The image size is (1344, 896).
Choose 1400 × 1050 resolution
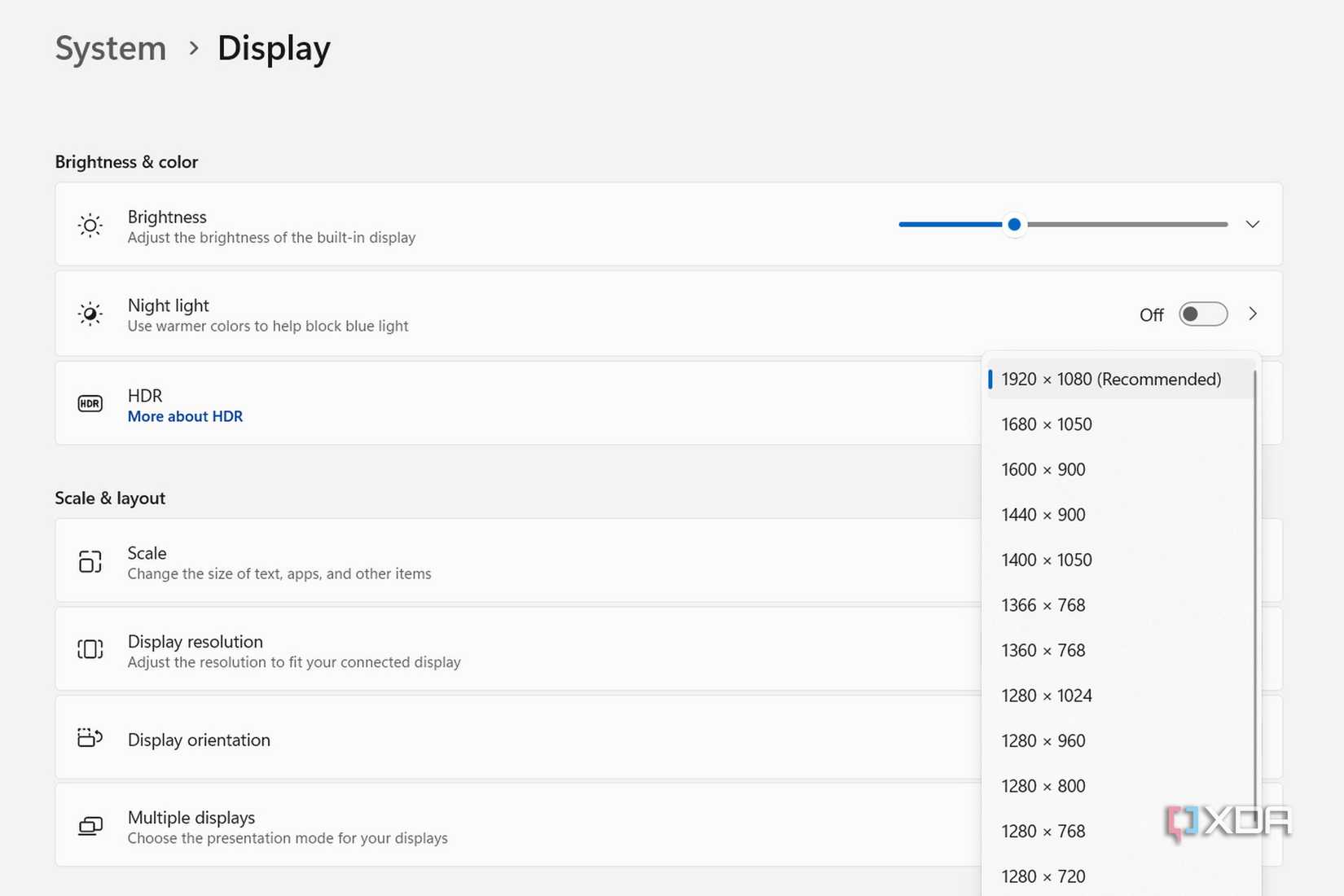pyautogui.click(x=1121, y=560)
